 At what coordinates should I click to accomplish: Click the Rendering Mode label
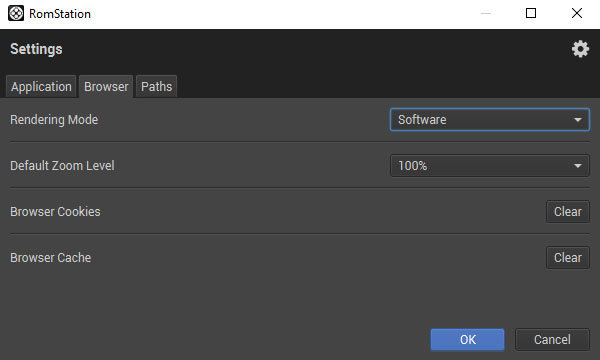pyautogui.click(x=54, y=120)
